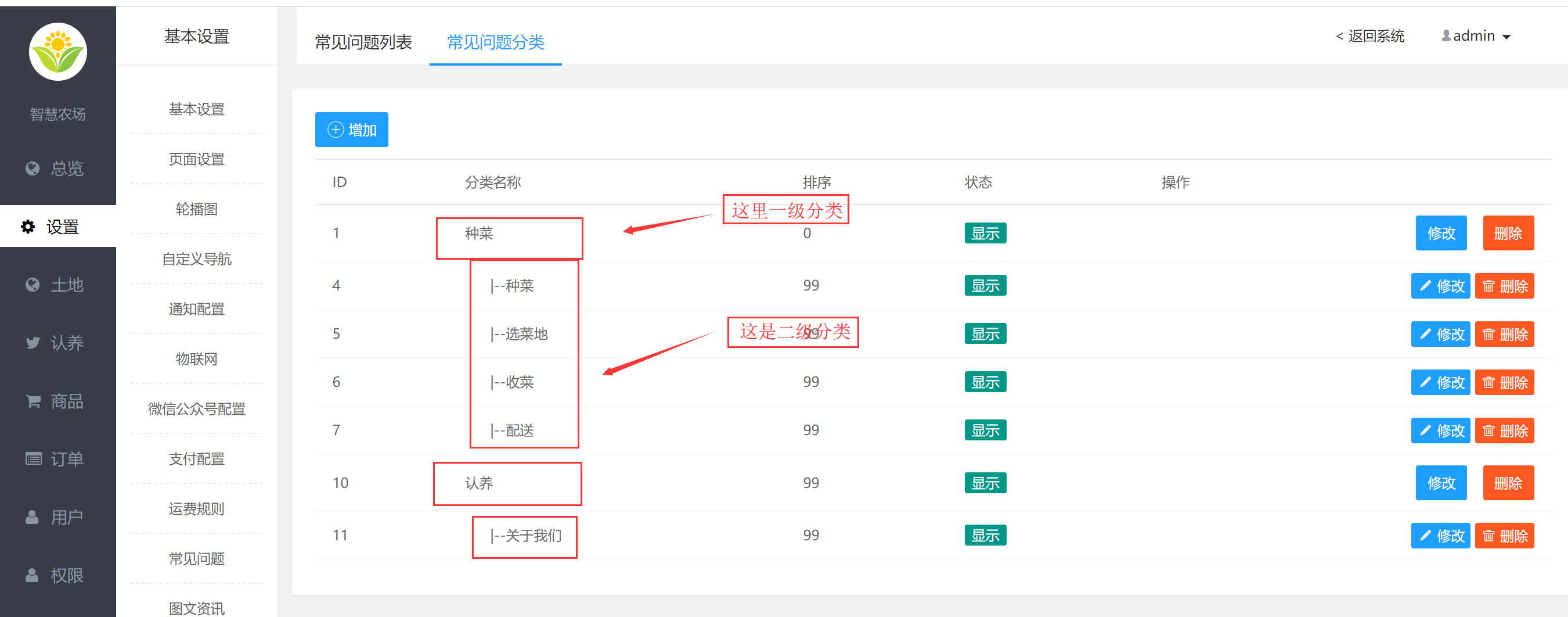Select the 设置 gear sidebar item
This screenshot has width=1568, height=617.
tap(58, 227)
